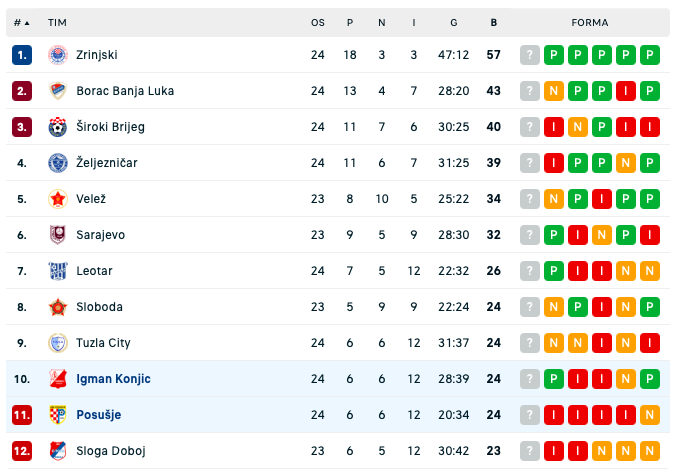Click the Igman Konjic team logo

[x=58, y=379]
